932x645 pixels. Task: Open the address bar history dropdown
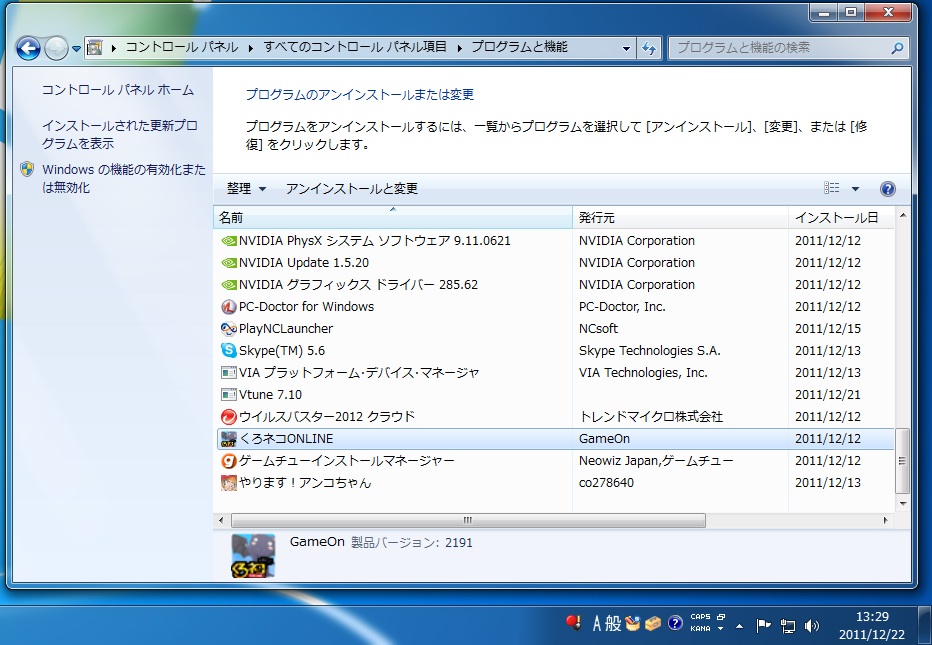(x=627, y=48)
